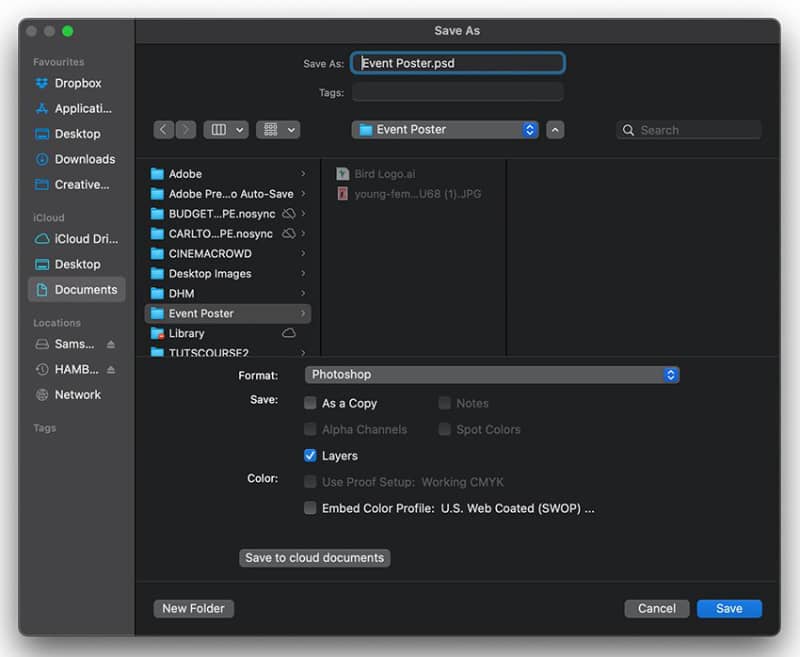Open the Format Photoshop dropdown
Image resolution: width=800 pixels, height=657 pixels.
[x=492, y=375]
